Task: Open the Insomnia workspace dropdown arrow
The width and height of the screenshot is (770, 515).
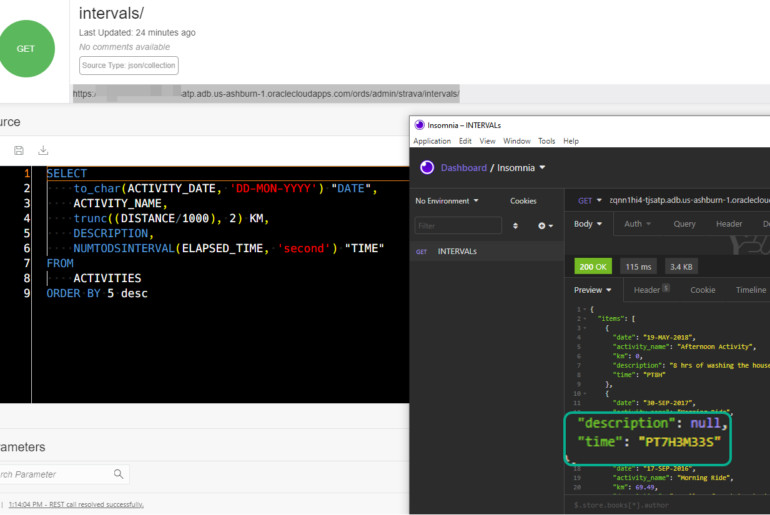Action: (542, 167)
